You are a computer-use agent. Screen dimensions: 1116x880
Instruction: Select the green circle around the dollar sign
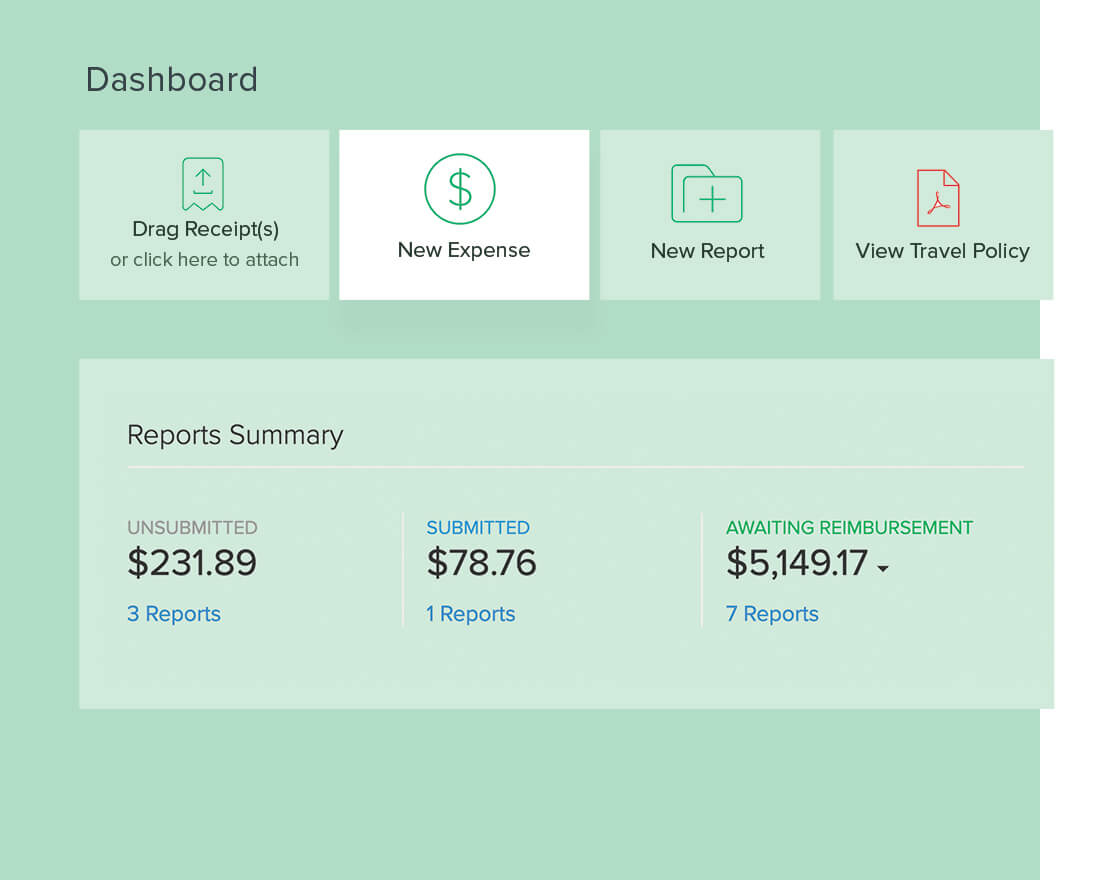(x=462, y=189)
